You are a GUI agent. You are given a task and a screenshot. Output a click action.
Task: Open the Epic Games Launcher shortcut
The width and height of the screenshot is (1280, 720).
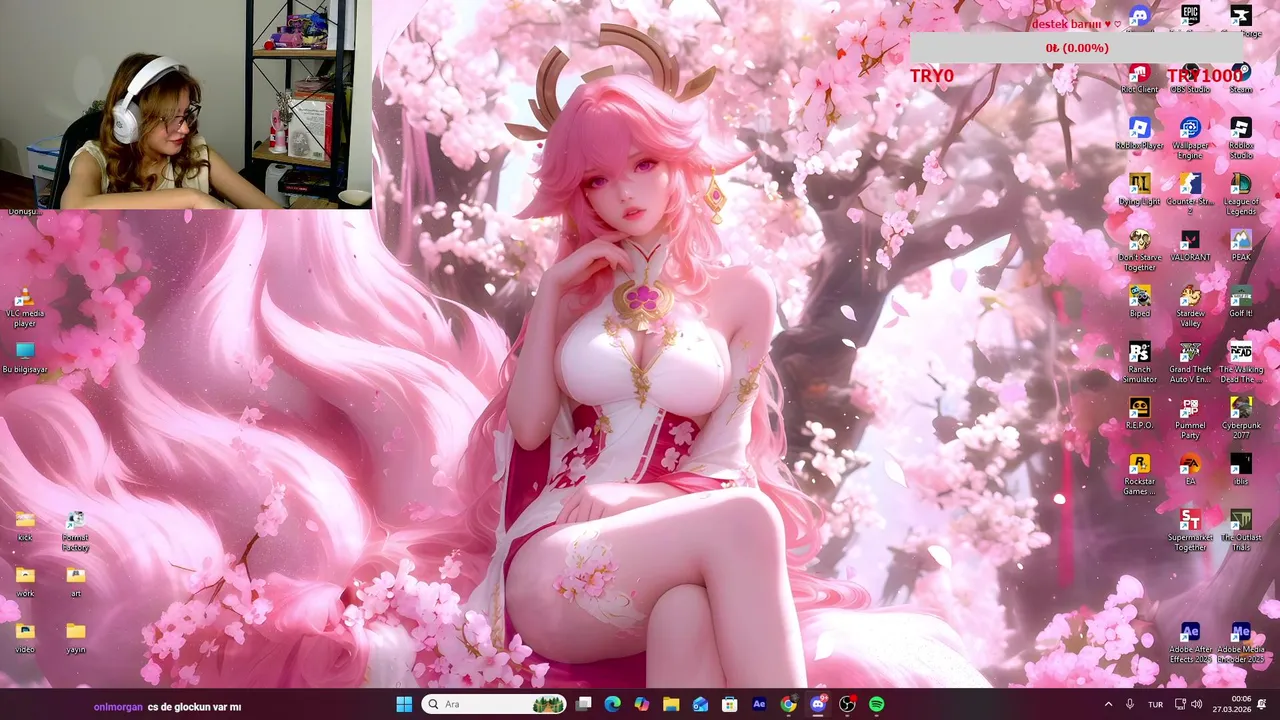click(1190, 16)
